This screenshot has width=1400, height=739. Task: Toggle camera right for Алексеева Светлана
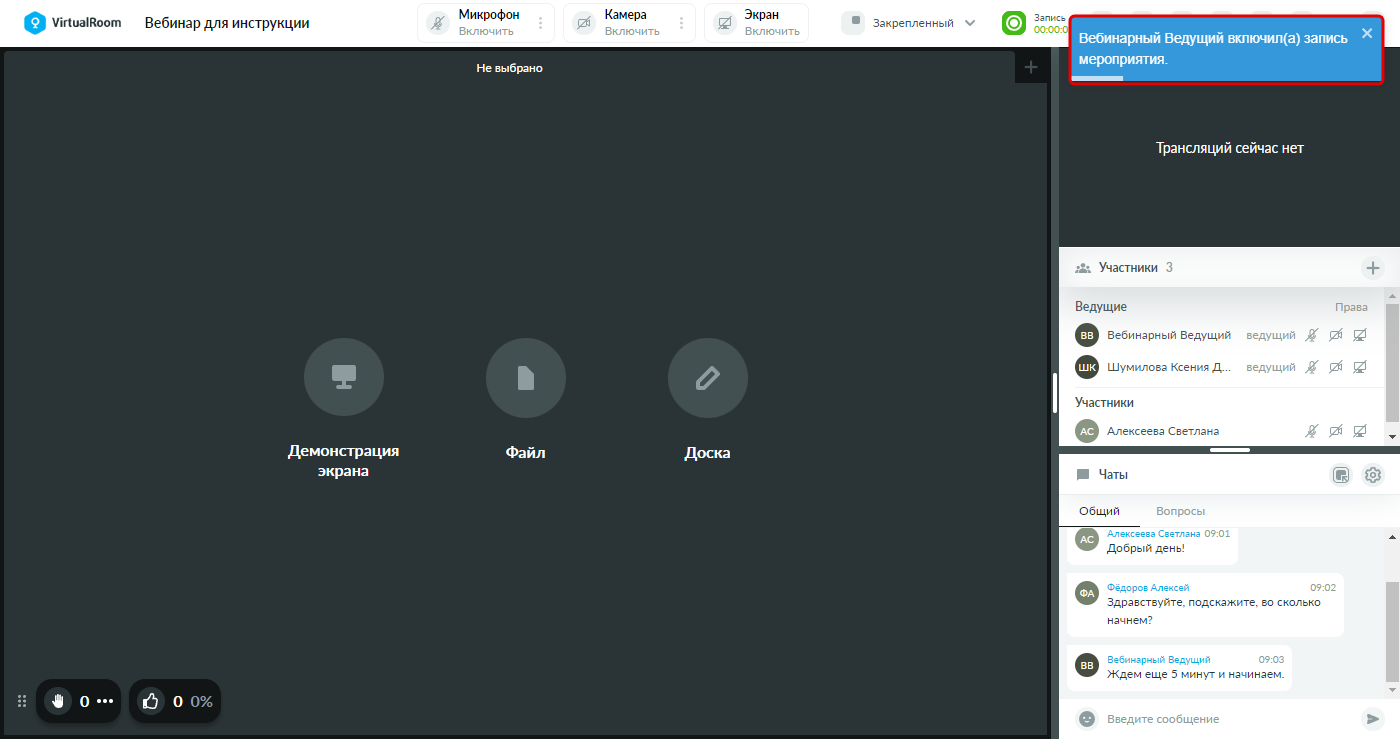[1336, 431]
